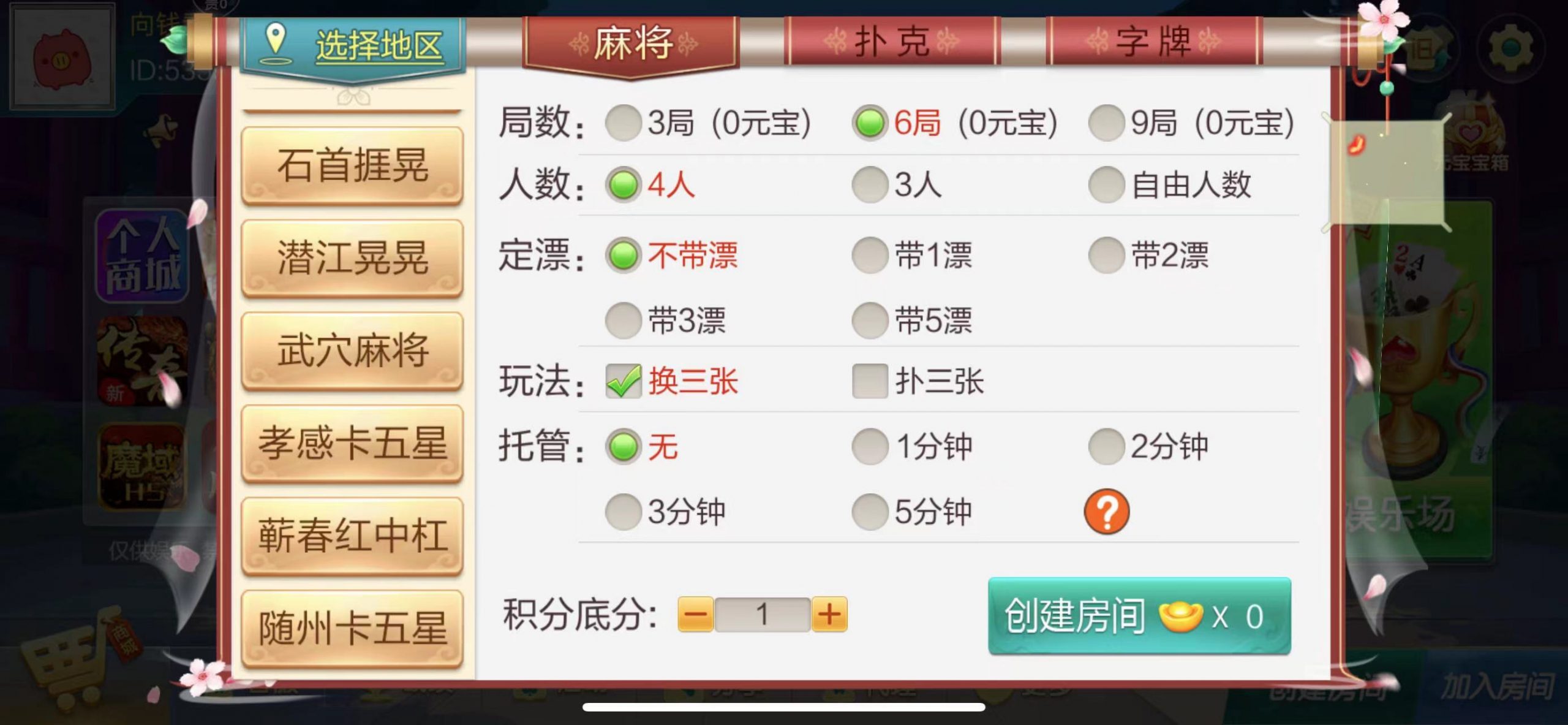Select the 9局 rounds radio button
This screenshot has height=725, width=1568.
tap(1106, 123)
